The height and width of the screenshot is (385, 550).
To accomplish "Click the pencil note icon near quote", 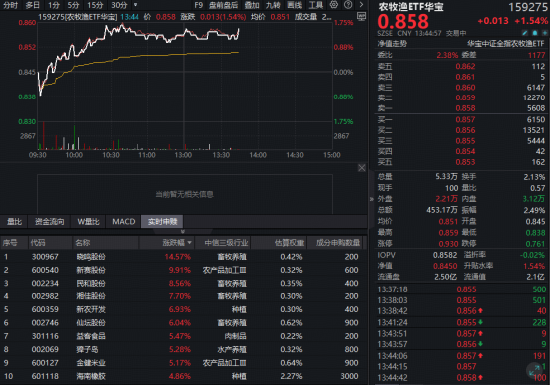I will click(x=525, y=33).
